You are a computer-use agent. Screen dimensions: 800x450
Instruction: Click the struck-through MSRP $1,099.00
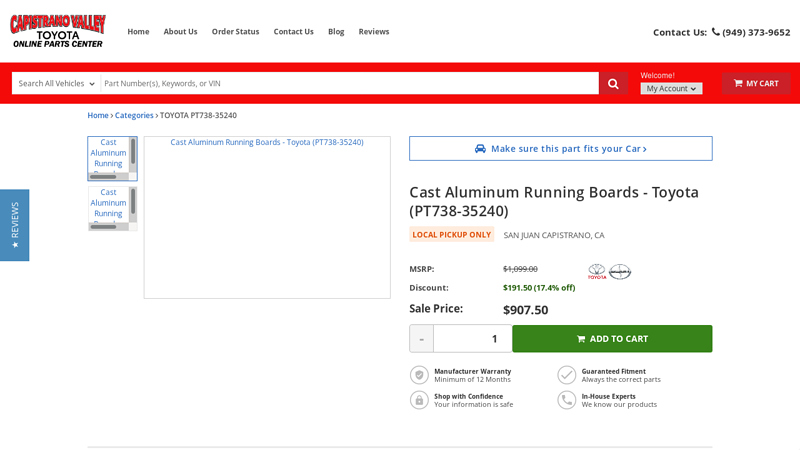pyautogui.click(x=520, y=269)
